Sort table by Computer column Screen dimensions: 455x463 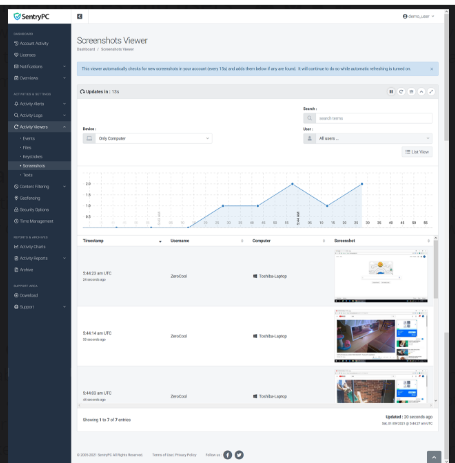click(288, 241)
